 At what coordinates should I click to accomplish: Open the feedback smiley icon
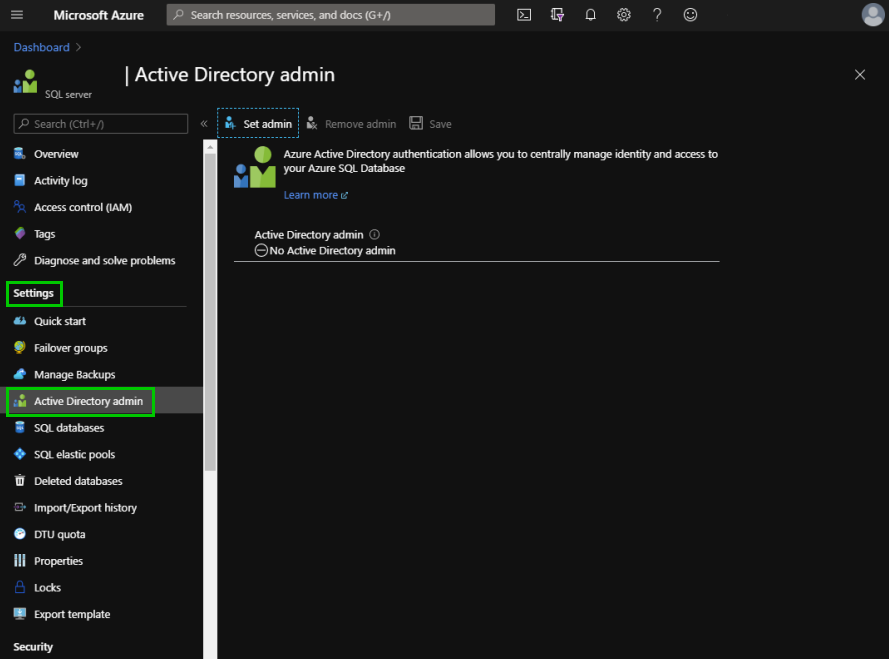point(690,15)
